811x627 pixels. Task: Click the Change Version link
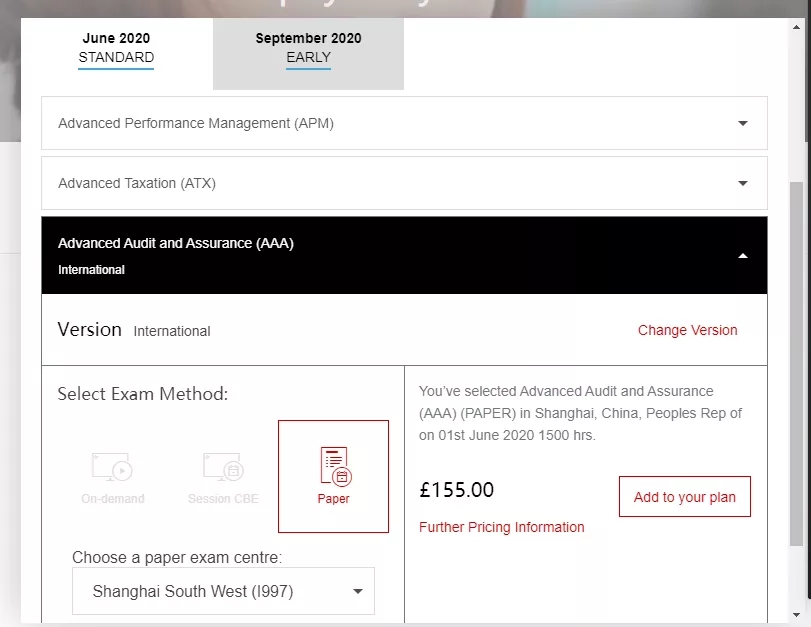click(x=687, y=330)
